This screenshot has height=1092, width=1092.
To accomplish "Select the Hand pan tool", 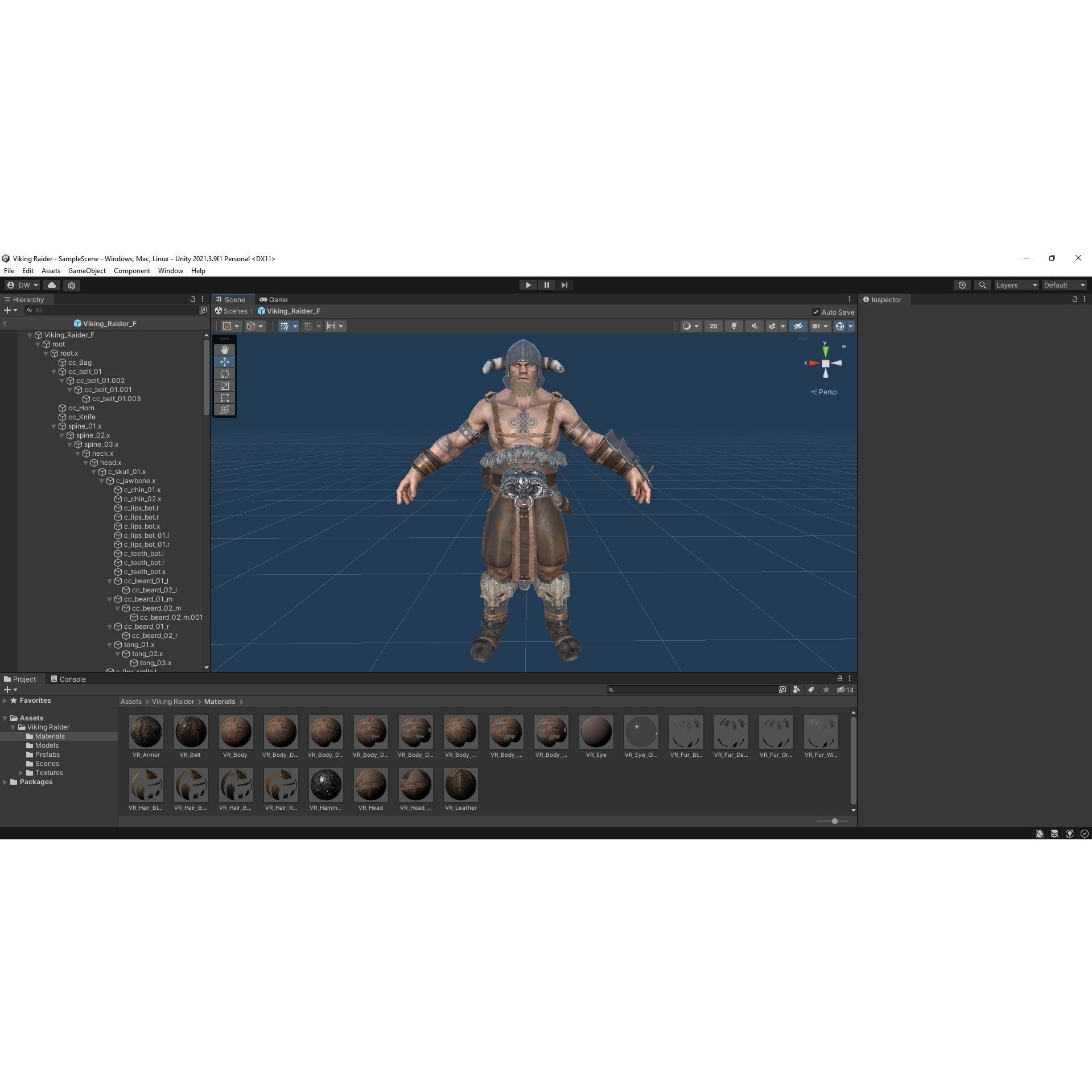I will coord(225,349).
